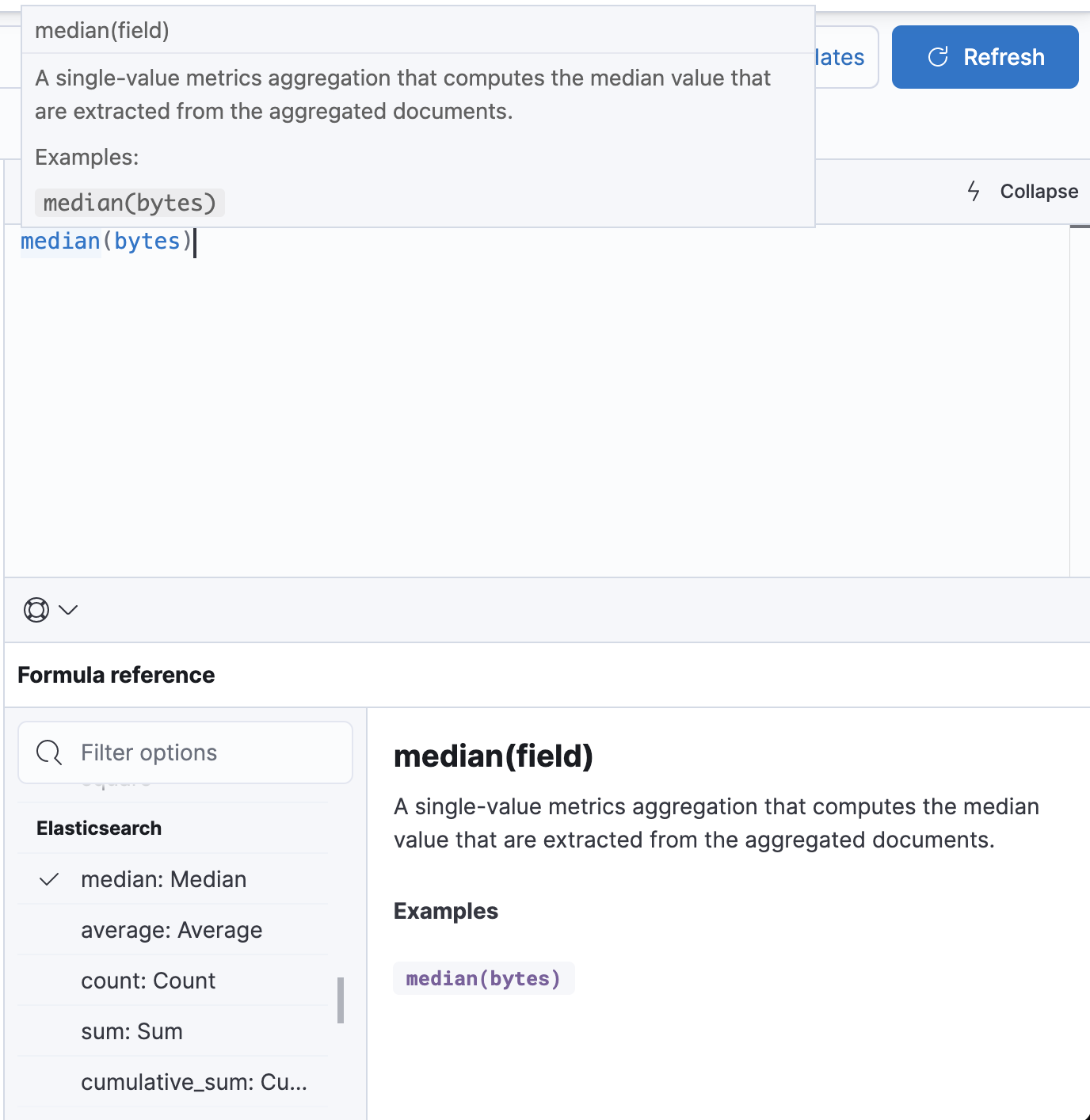The height and width of the screenshot is (1120, 1090).
Task: Click the partially hidden link left of Refresh
Action: [843, 57]
